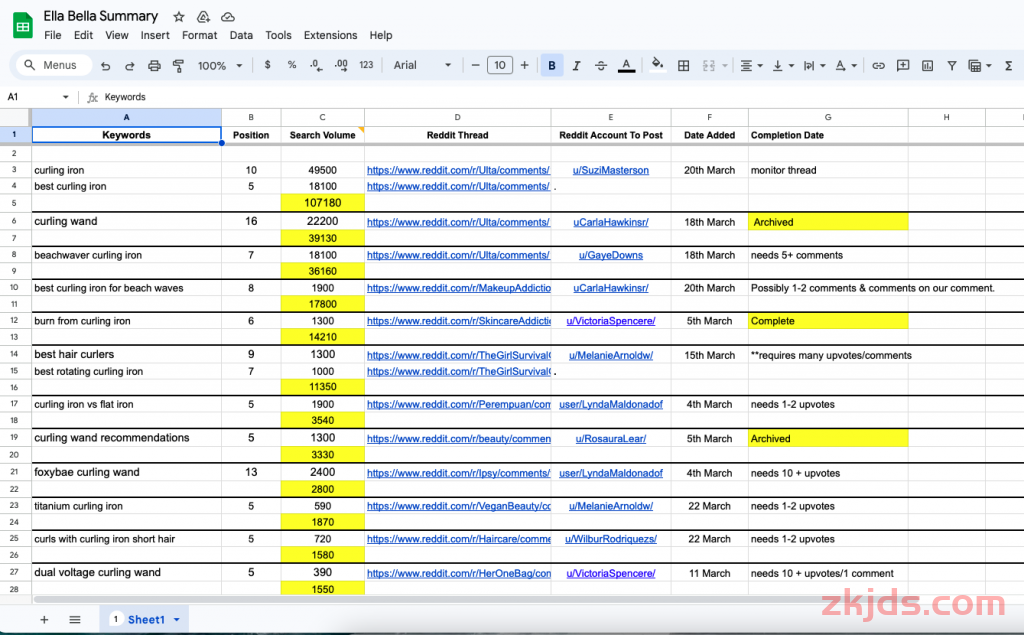Viewport: 1024px width, 635px height.
Task: Toggle Bold formatting
Action: (552, 65)
